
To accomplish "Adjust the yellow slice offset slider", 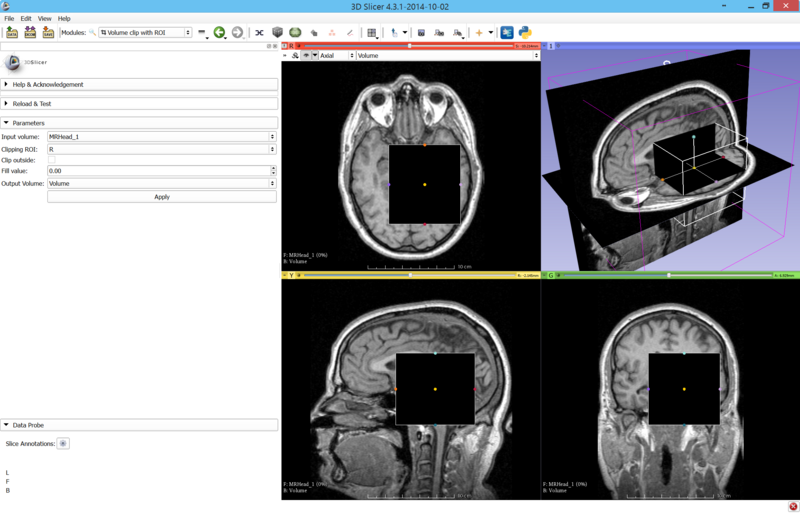I will [x=408, y=275].
